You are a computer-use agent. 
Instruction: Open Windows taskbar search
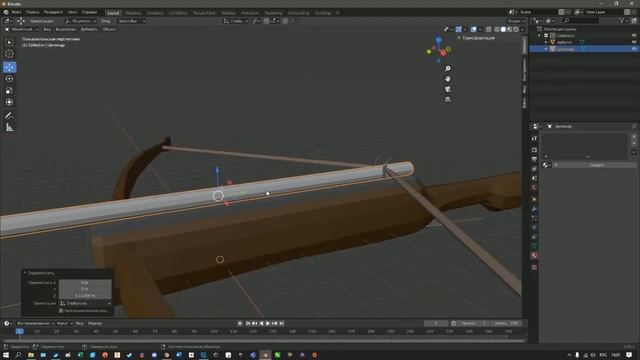18,355
